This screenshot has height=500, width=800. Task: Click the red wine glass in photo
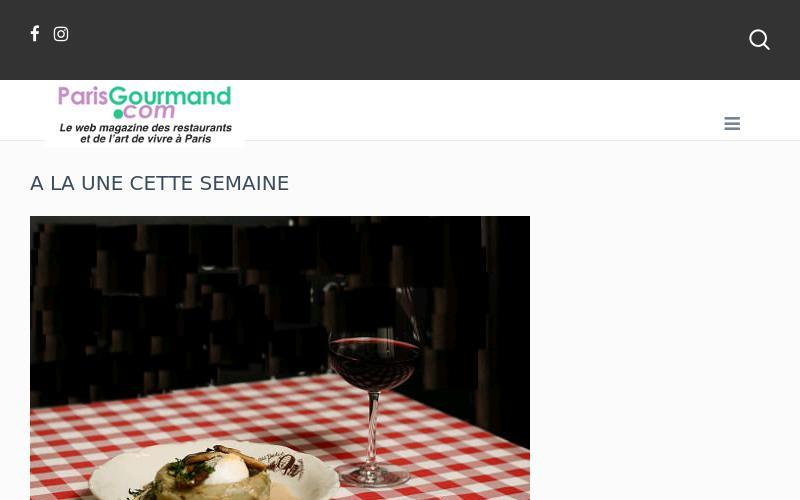coord(374,383)
